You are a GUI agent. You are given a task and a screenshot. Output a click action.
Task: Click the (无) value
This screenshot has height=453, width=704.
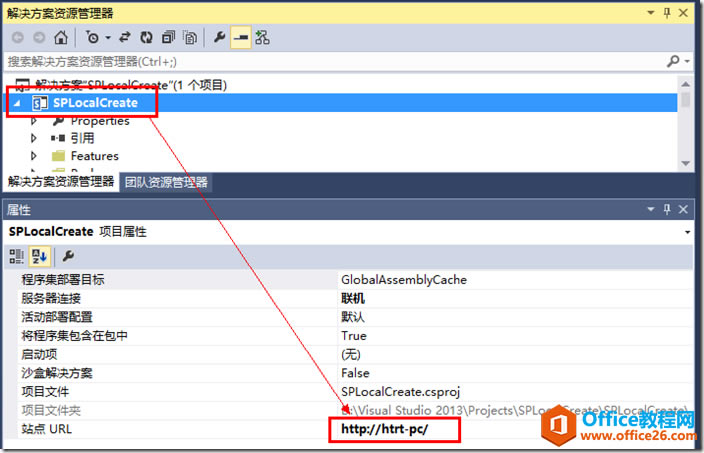pos(351,354)
